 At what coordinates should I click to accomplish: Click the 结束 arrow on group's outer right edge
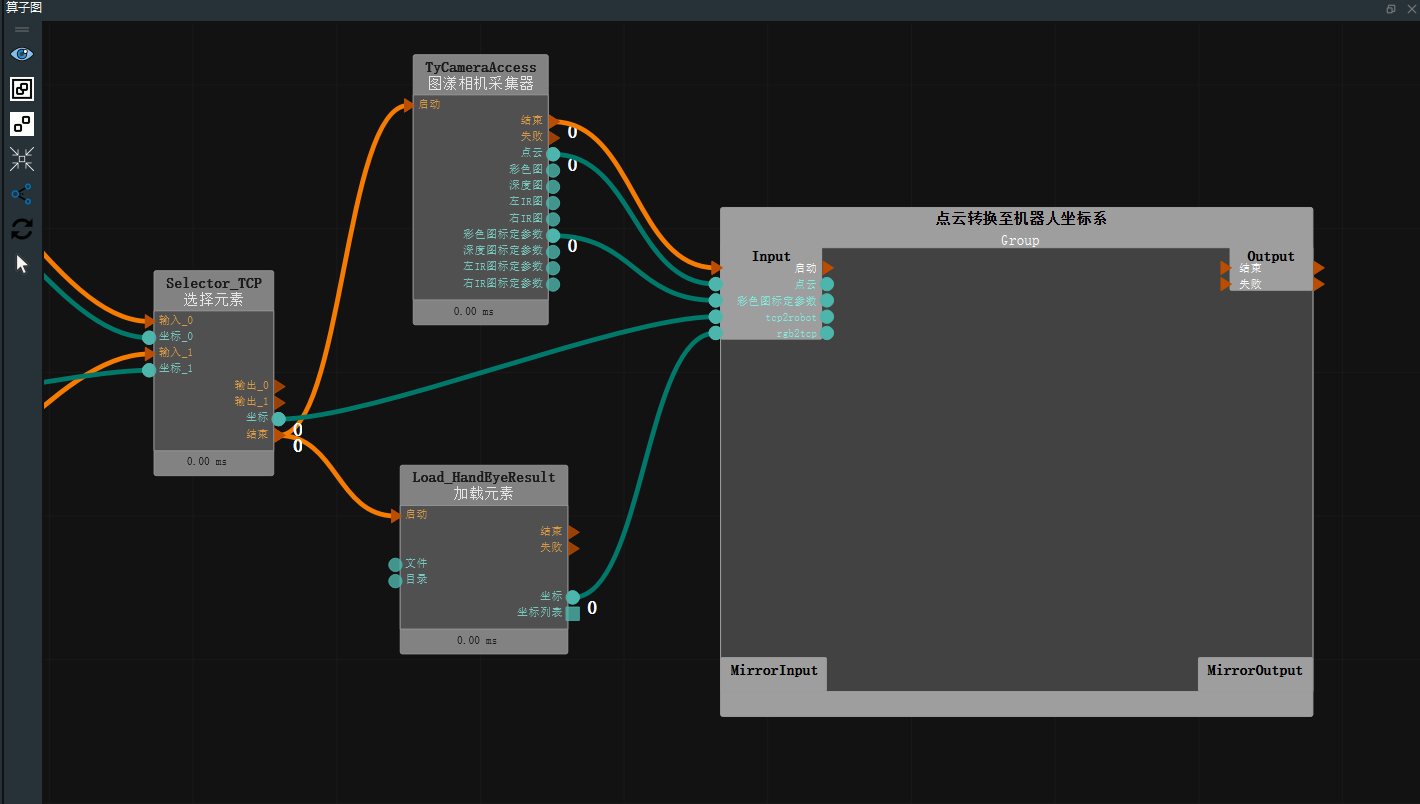[1319, 268]
